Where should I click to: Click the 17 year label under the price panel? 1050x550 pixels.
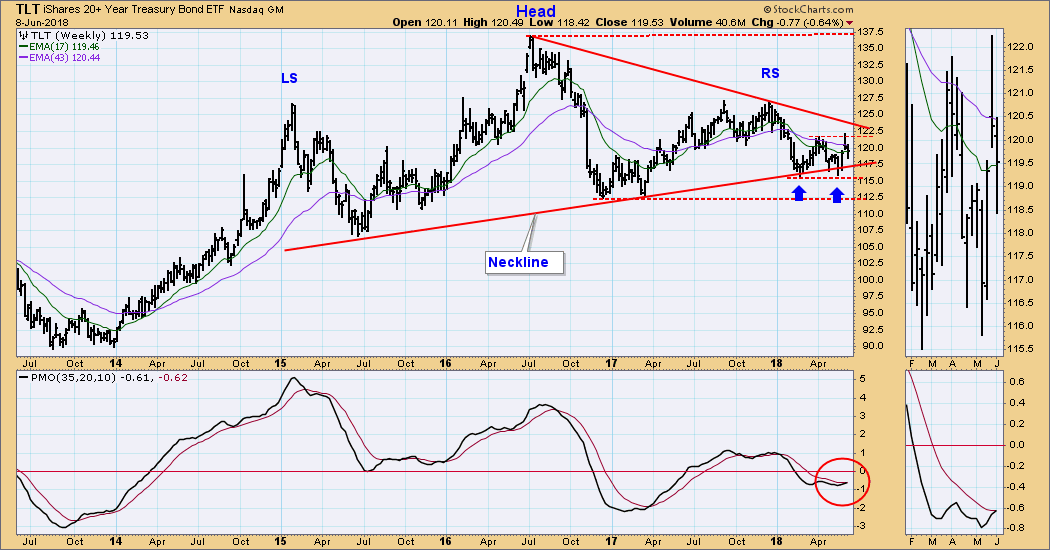[611, 364]
